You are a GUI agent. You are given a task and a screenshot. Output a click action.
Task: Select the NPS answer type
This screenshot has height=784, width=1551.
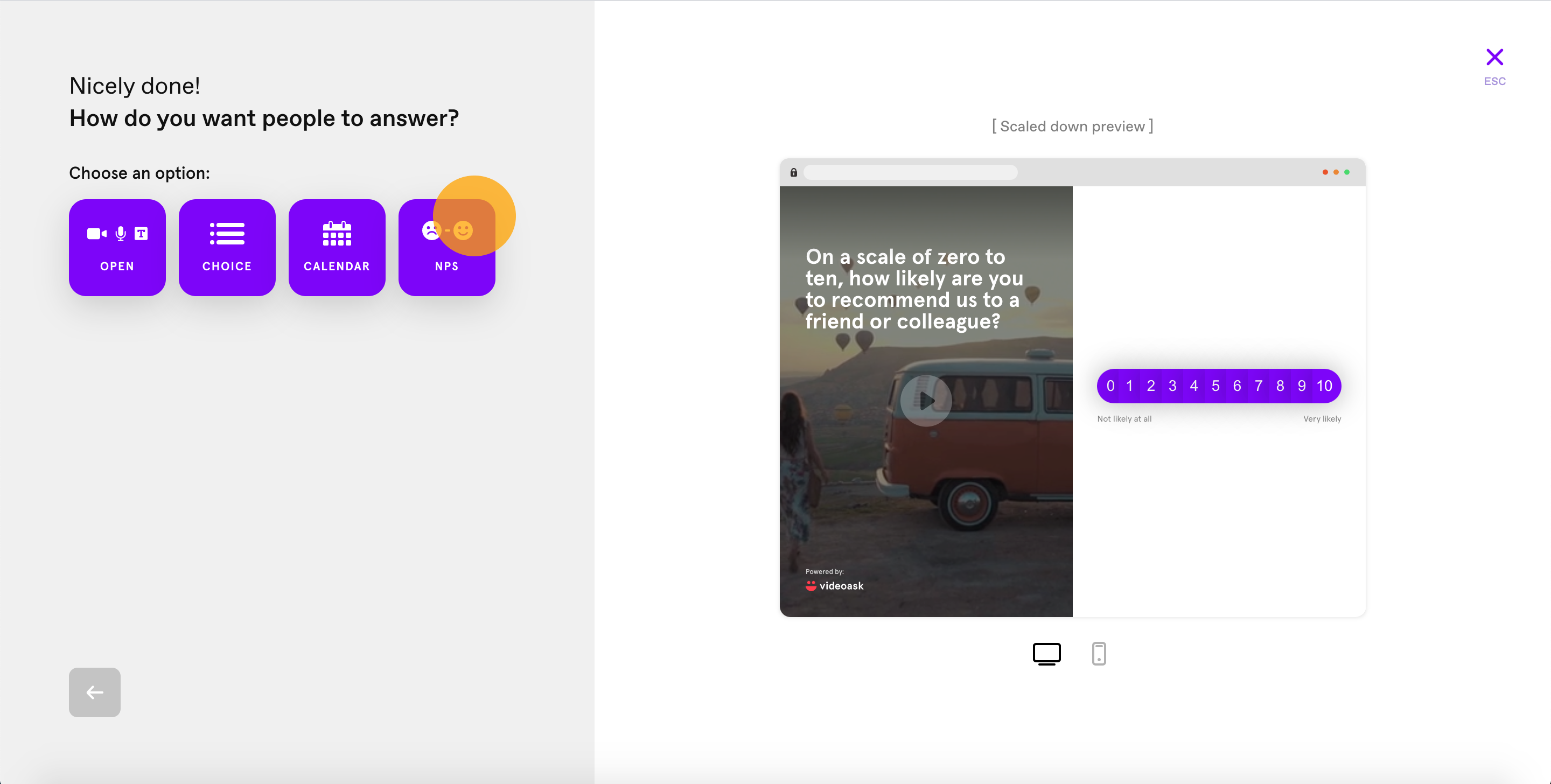(447, 248)
